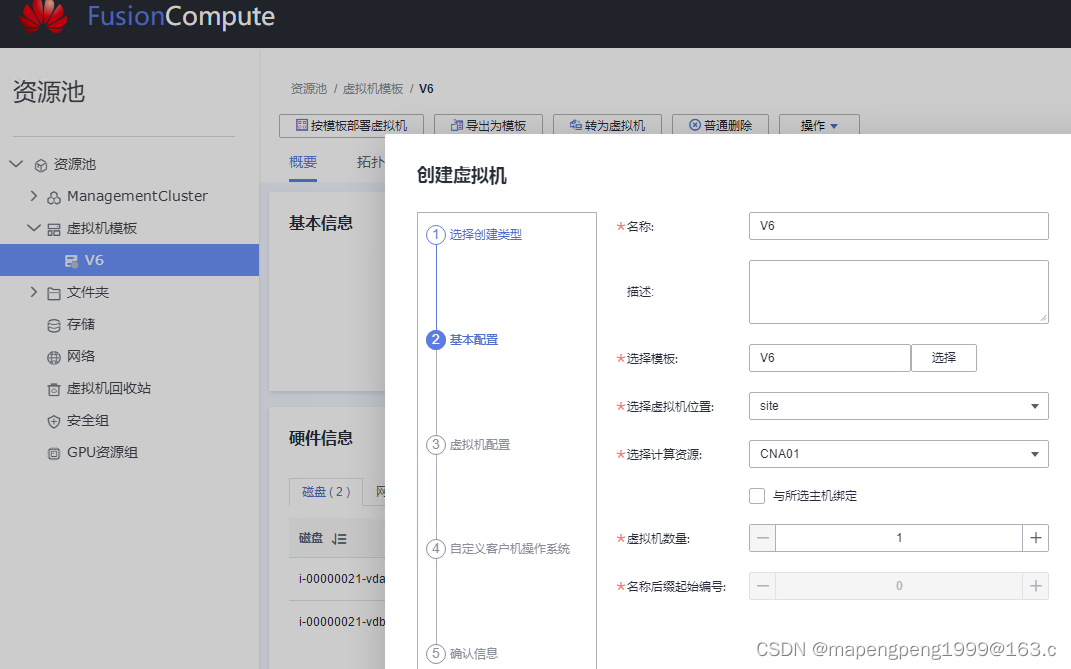
Task: Select 虚拟机回收站 in sidebar
Action: tap(109, 389)
